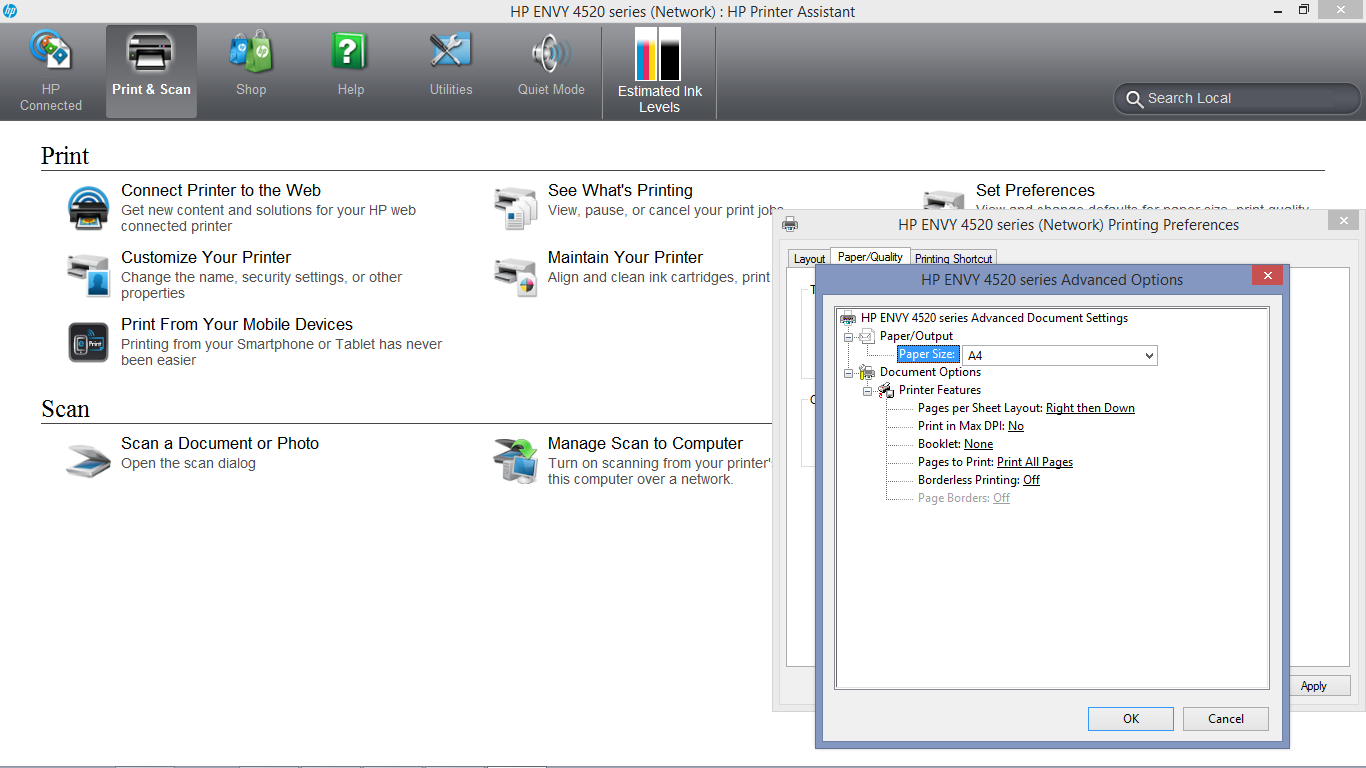Collapse the Document Options tree branch
1366x768 pixels.
[x=849, y=371]
